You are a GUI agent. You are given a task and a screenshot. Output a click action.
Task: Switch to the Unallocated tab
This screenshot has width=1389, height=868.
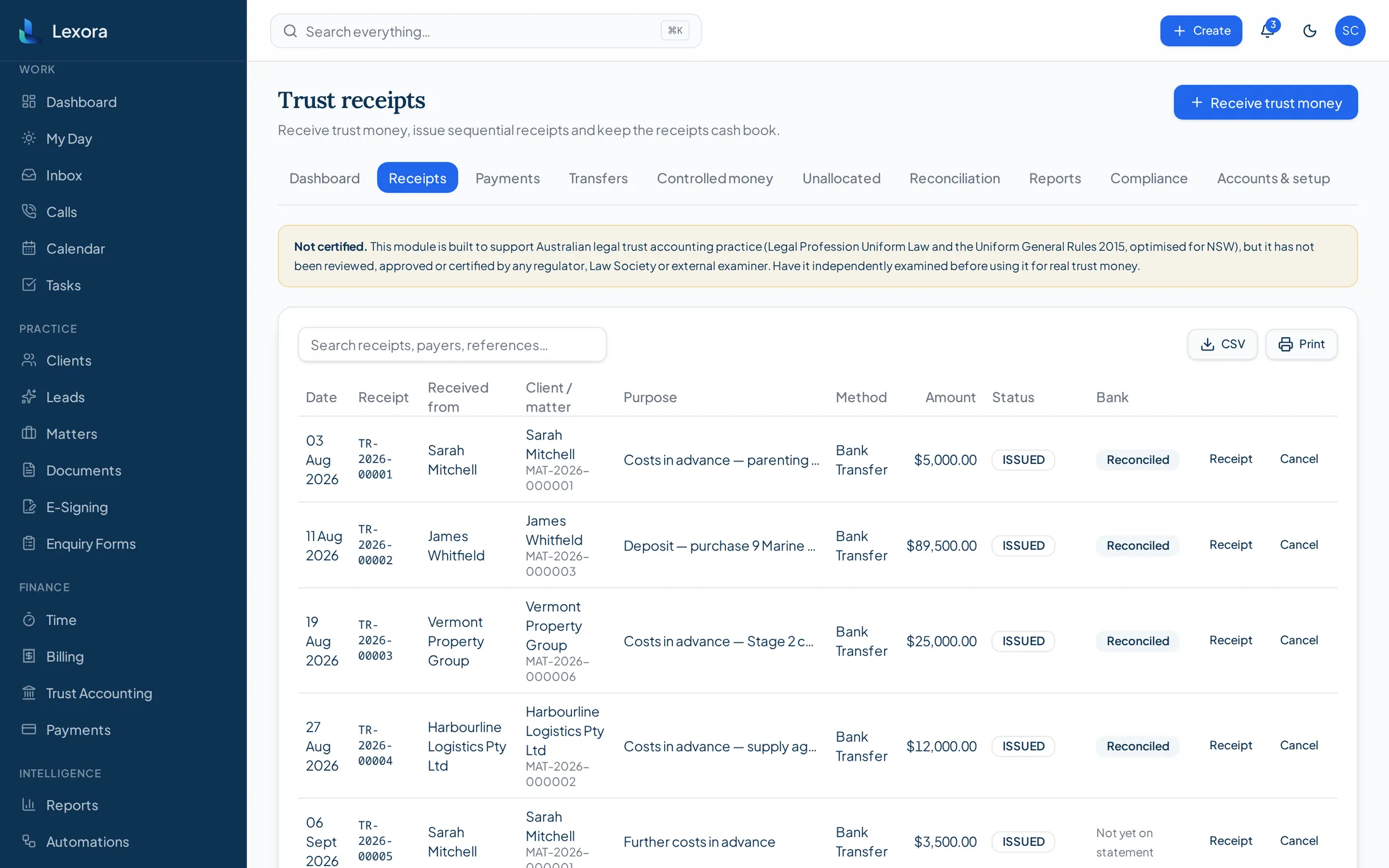click(841, 178)
